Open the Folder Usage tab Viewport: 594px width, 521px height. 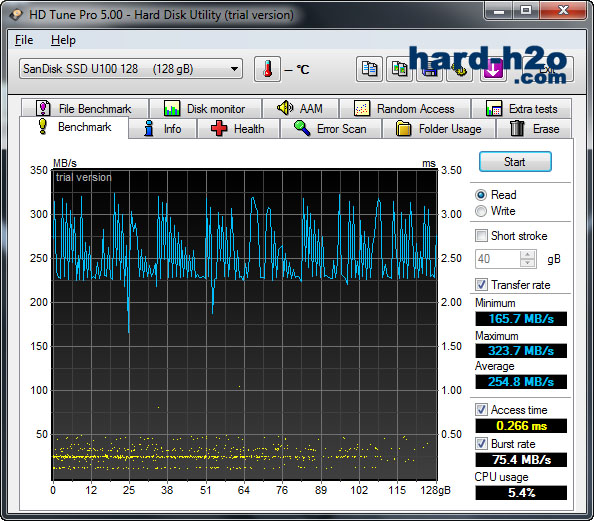coord(439,129)
